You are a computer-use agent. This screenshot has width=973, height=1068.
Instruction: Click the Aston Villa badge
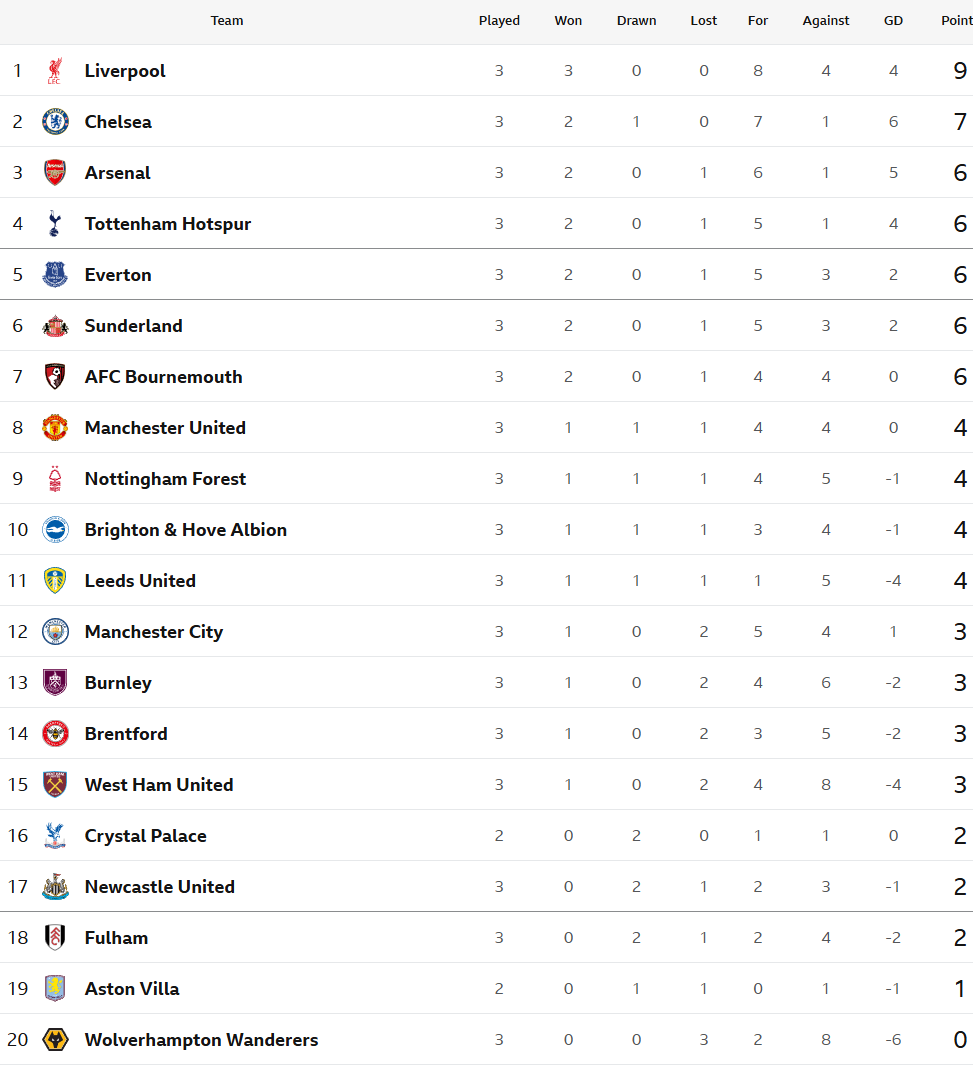(55, 989)
